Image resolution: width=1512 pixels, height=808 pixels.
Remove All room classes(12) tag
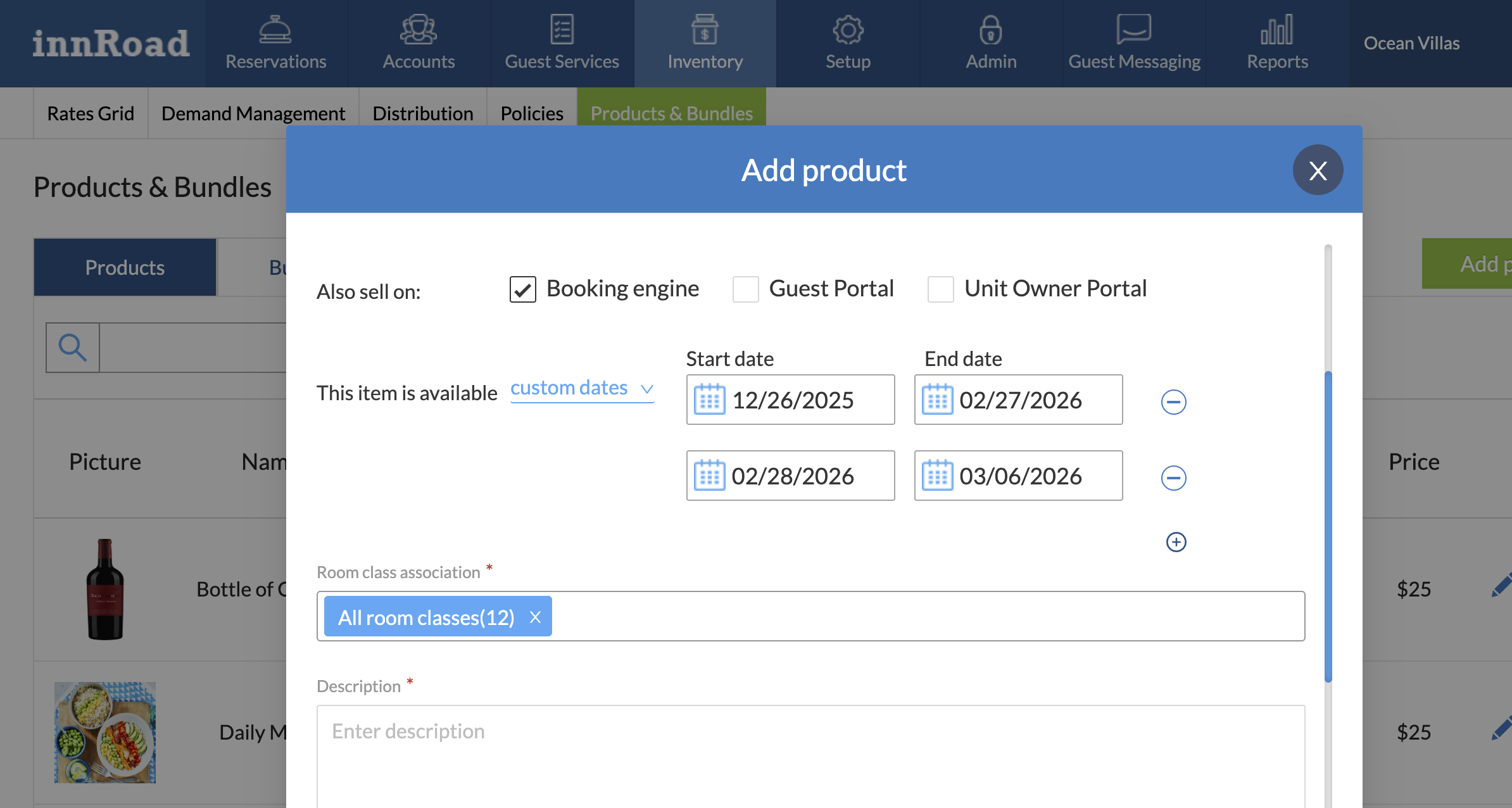click(x=536, y=617)
